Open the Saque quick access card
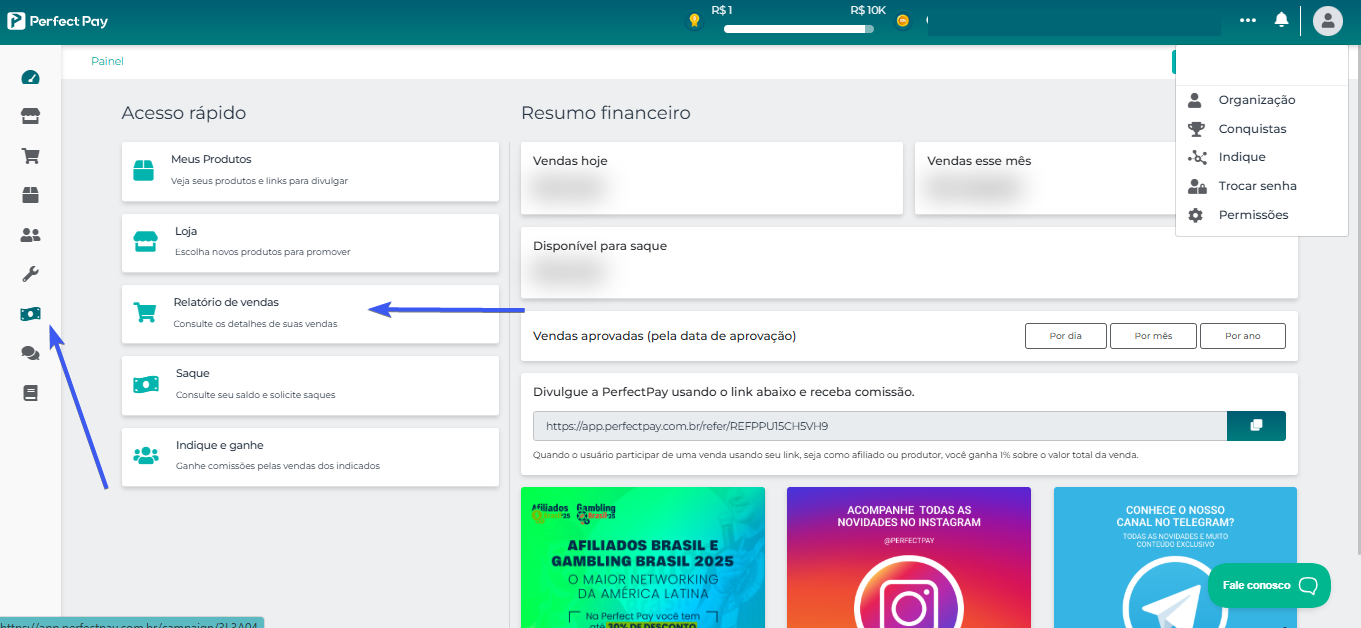 tap(310, 385)
